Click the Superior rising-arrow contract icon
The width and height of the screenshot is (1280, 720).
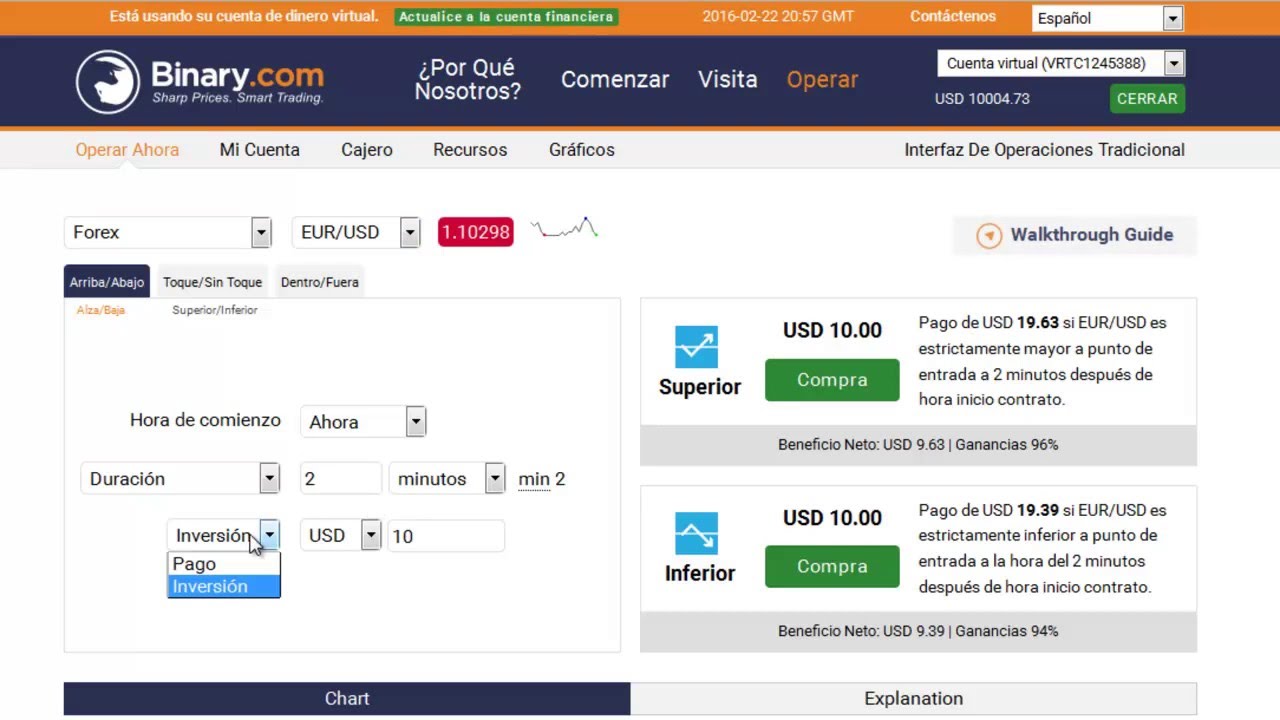point(696,347)
